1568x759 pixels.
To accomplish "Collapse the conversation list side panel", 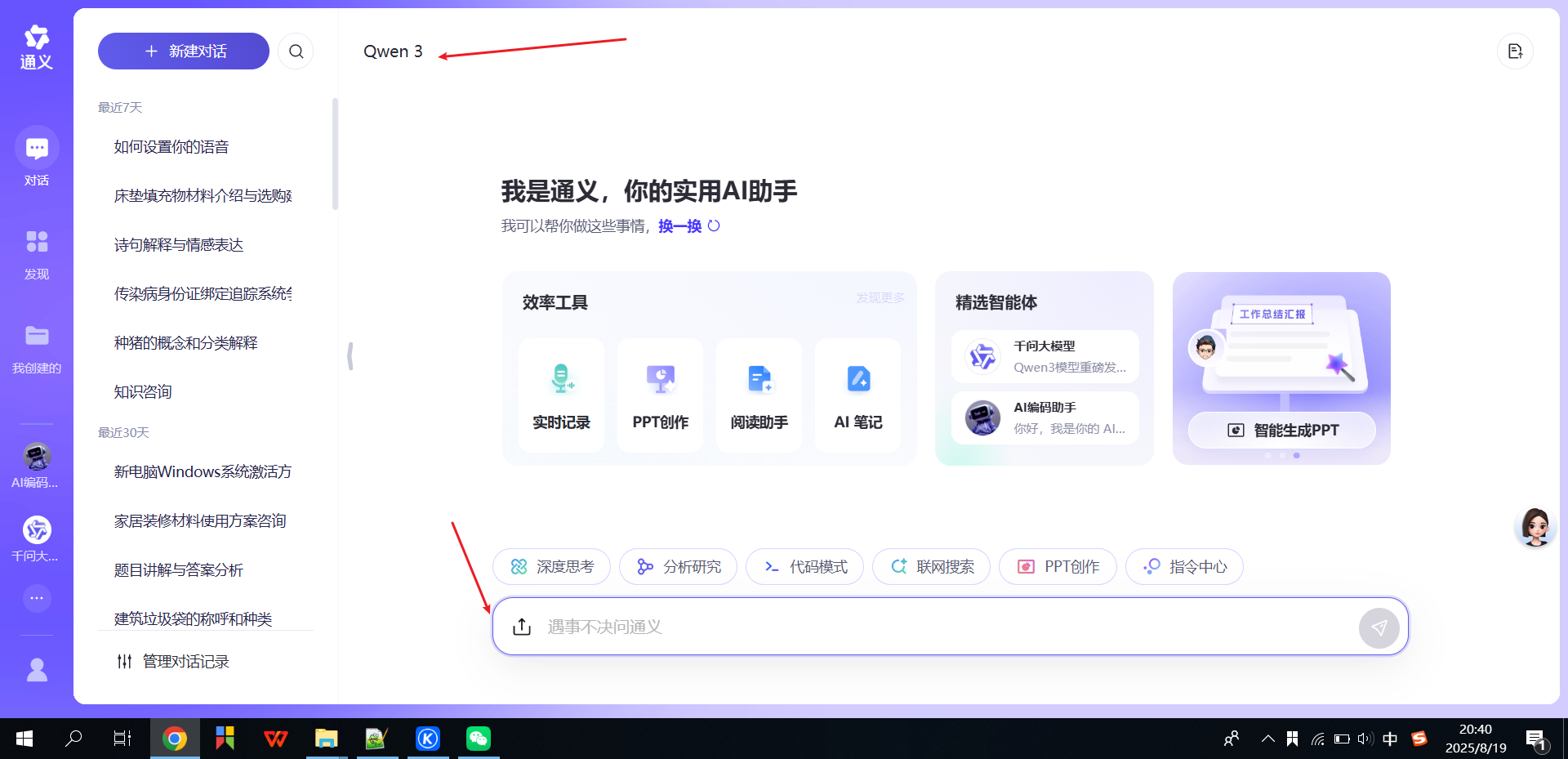I will 350,356.
